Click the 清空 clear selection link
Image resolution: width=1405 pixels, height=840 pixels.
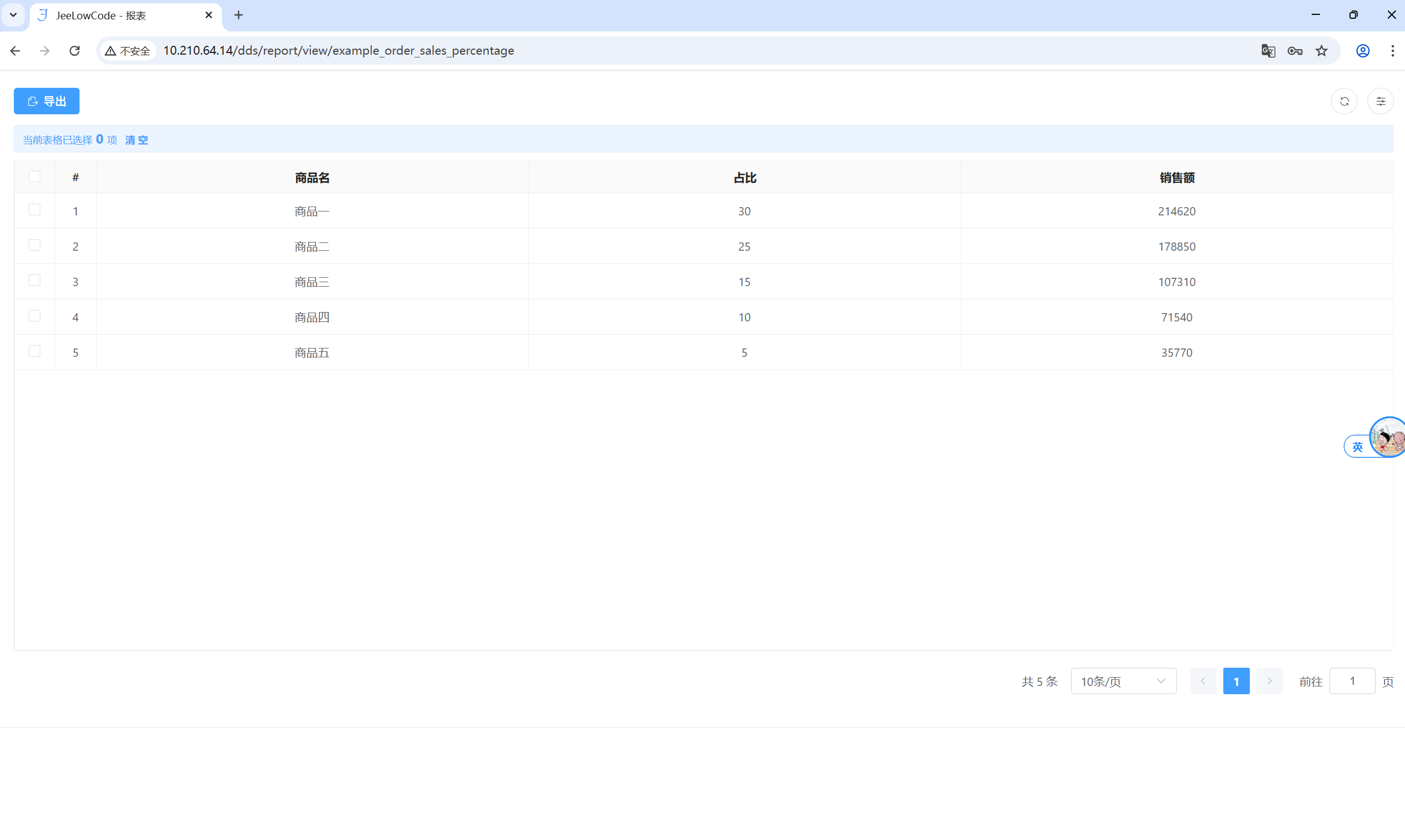136,140
